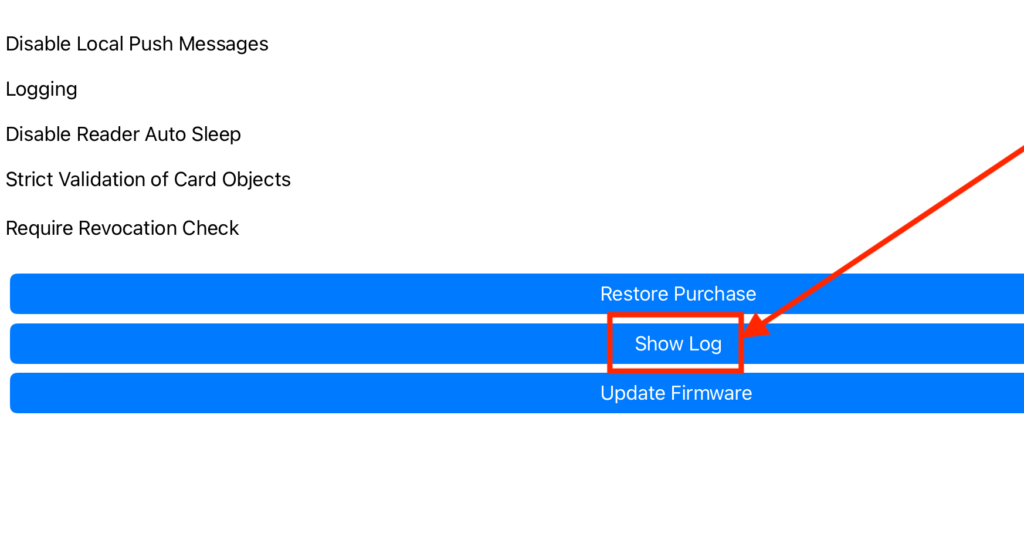The image size is (1024, 560).
Task: Click the red highlight box border
Action: pyautogui.click(x=675, y=316)
